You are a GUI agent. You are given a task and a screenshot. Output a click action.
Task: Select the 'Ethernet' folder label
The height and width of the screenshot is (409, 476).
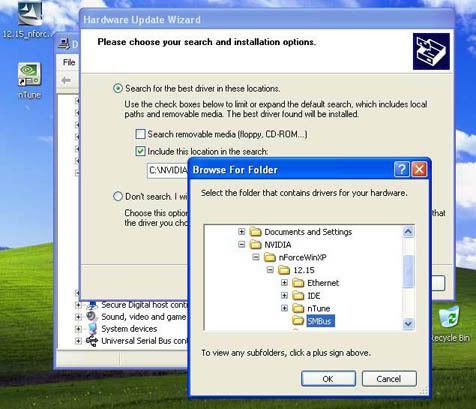(323, 283)
